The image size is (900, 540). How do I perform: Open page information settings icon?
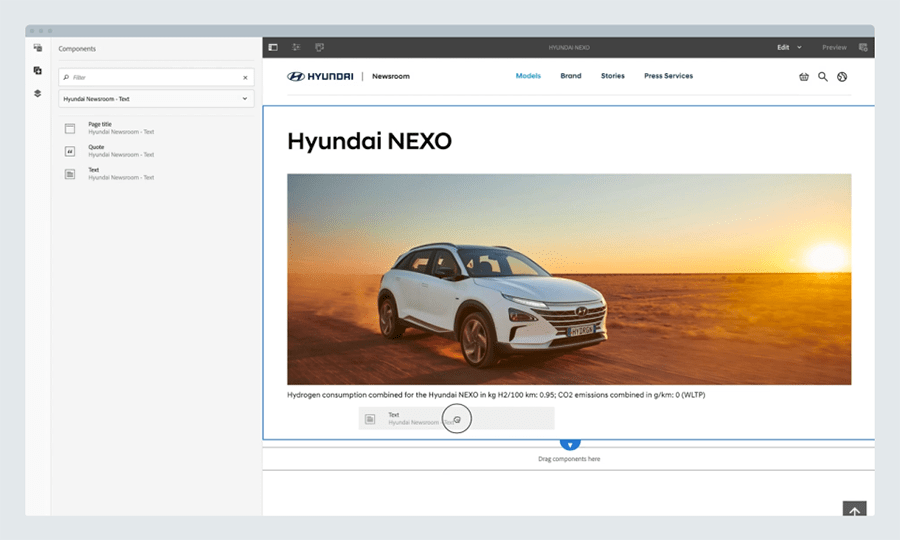coord(297,47)
